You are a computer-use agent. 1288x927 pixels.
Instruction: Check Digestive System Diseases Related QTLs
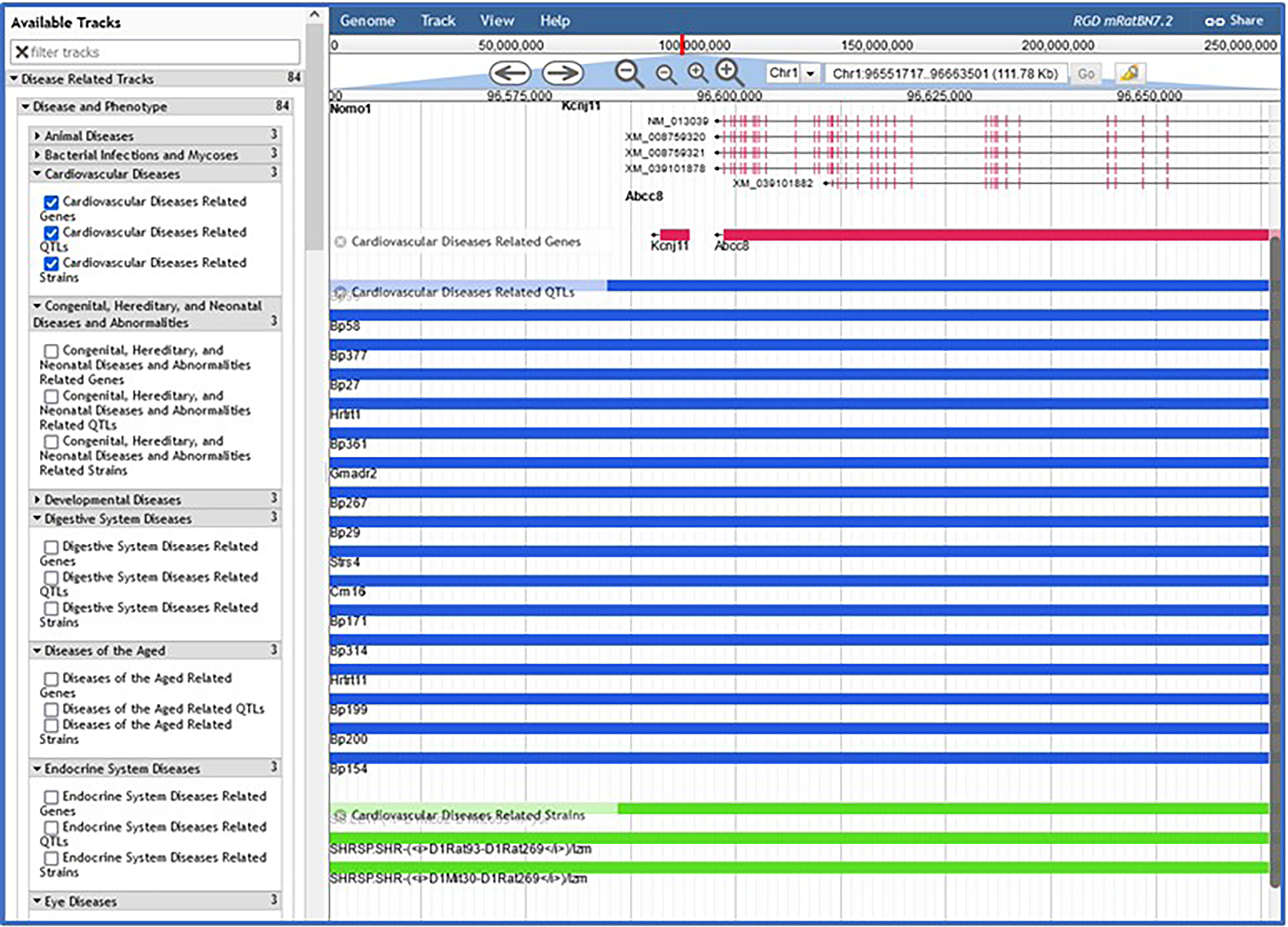(x=52, y=578)
